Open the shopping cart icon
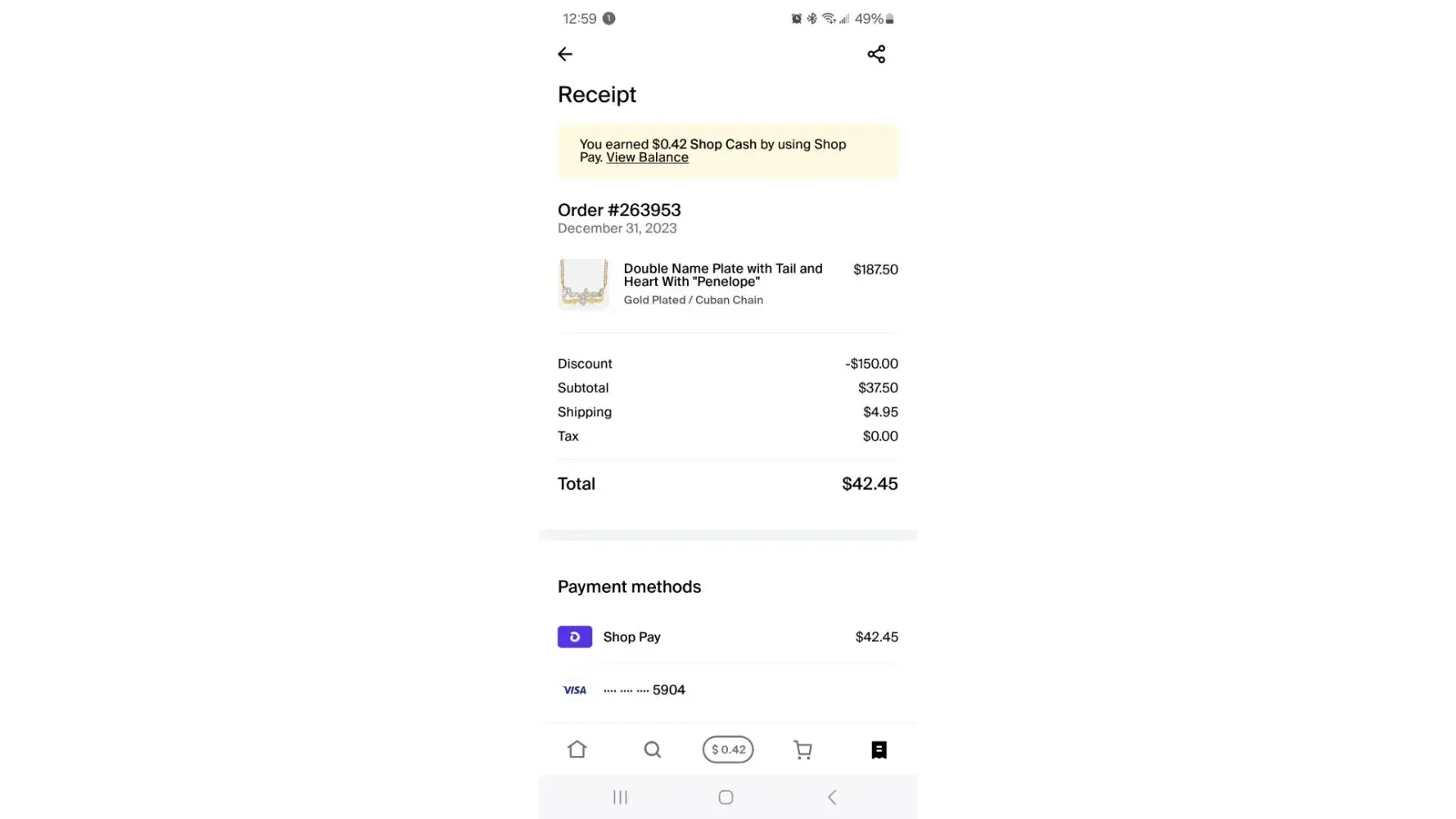The image size is (1456, 819). click(x=803, y=749)
